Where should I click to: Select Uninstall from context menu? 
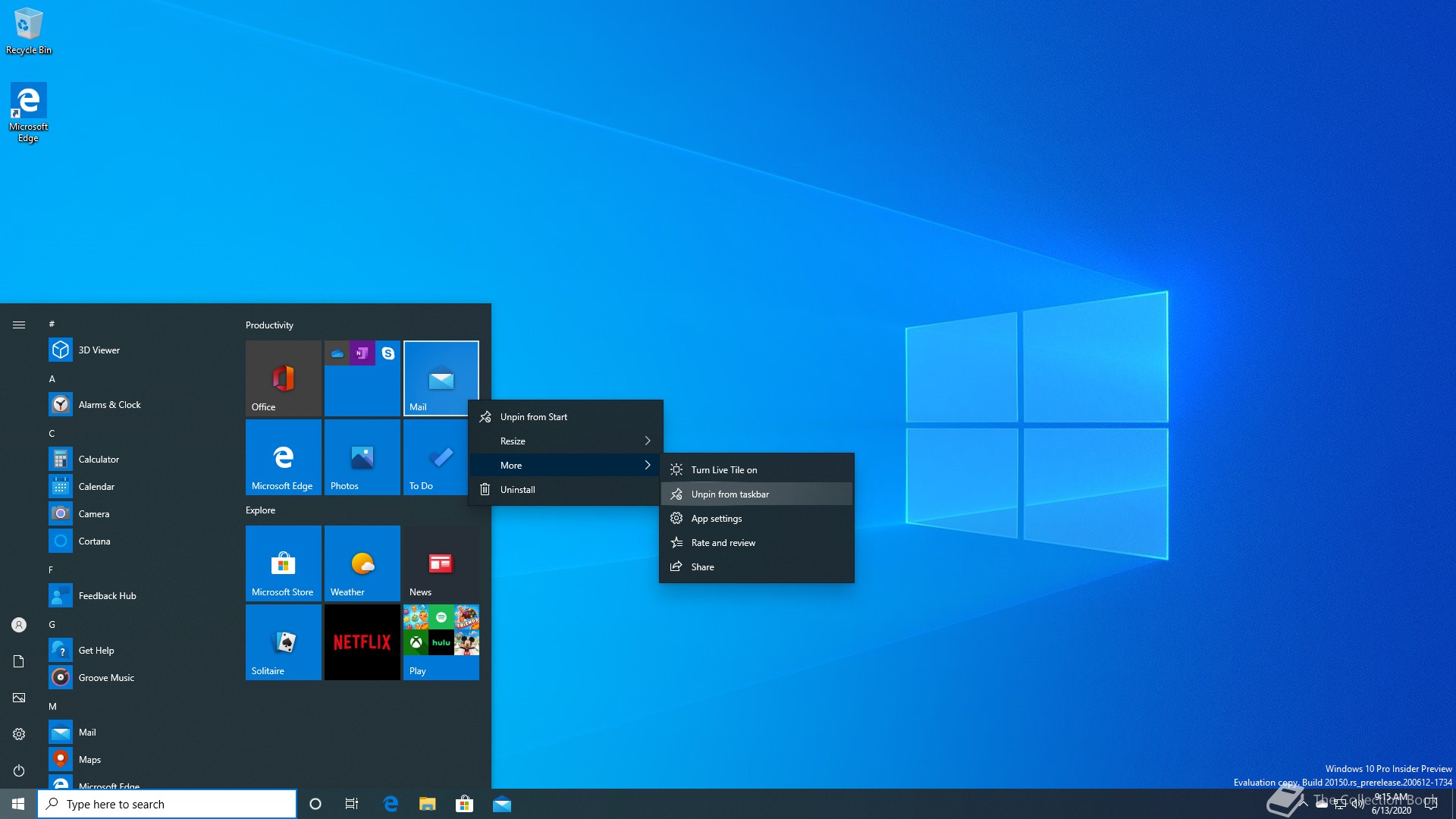[566, 490]
